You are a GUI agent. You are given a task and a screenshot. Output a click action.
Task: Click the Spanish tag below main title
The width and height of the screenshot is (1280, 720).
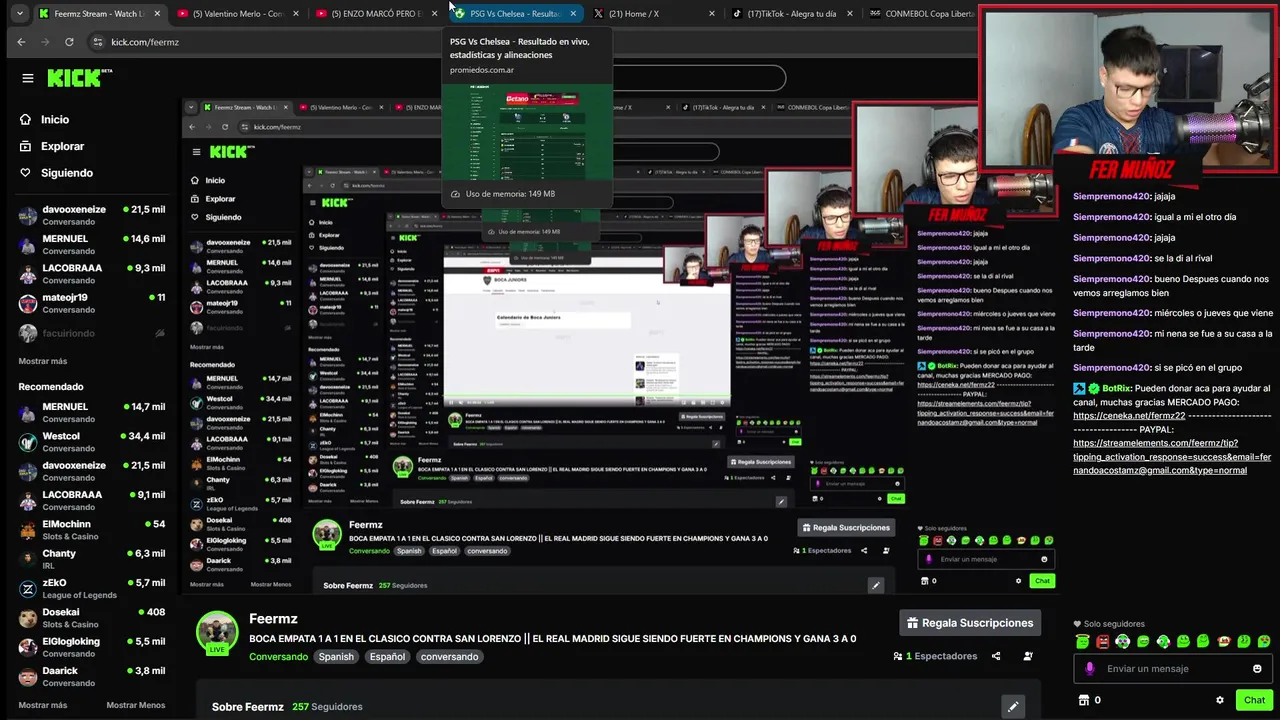[336, 657]
